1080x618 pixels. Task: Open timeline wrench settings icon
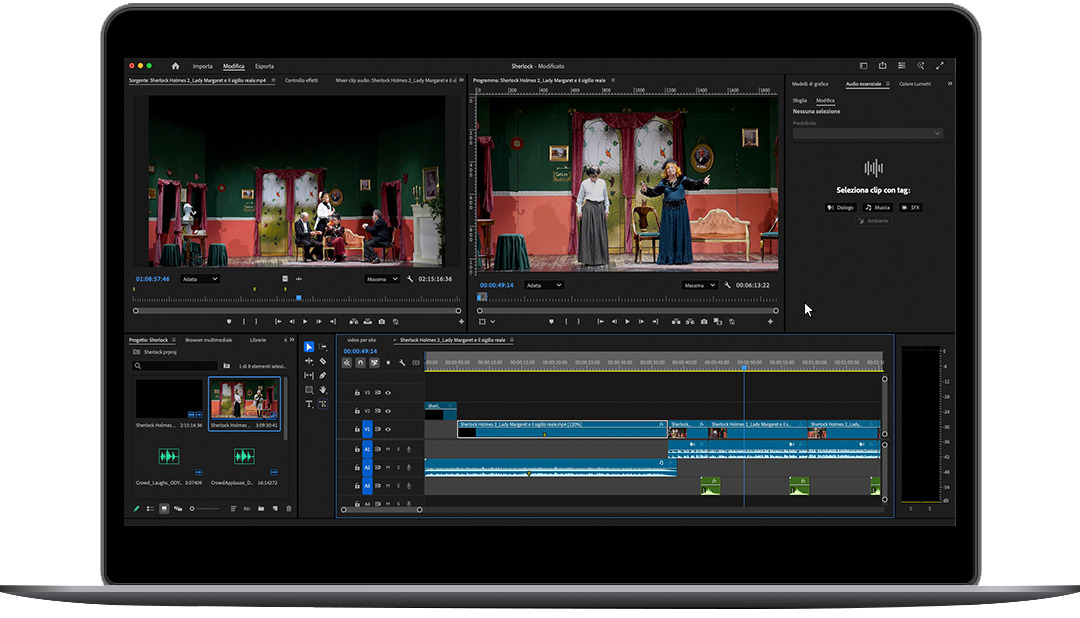[402, 362]
